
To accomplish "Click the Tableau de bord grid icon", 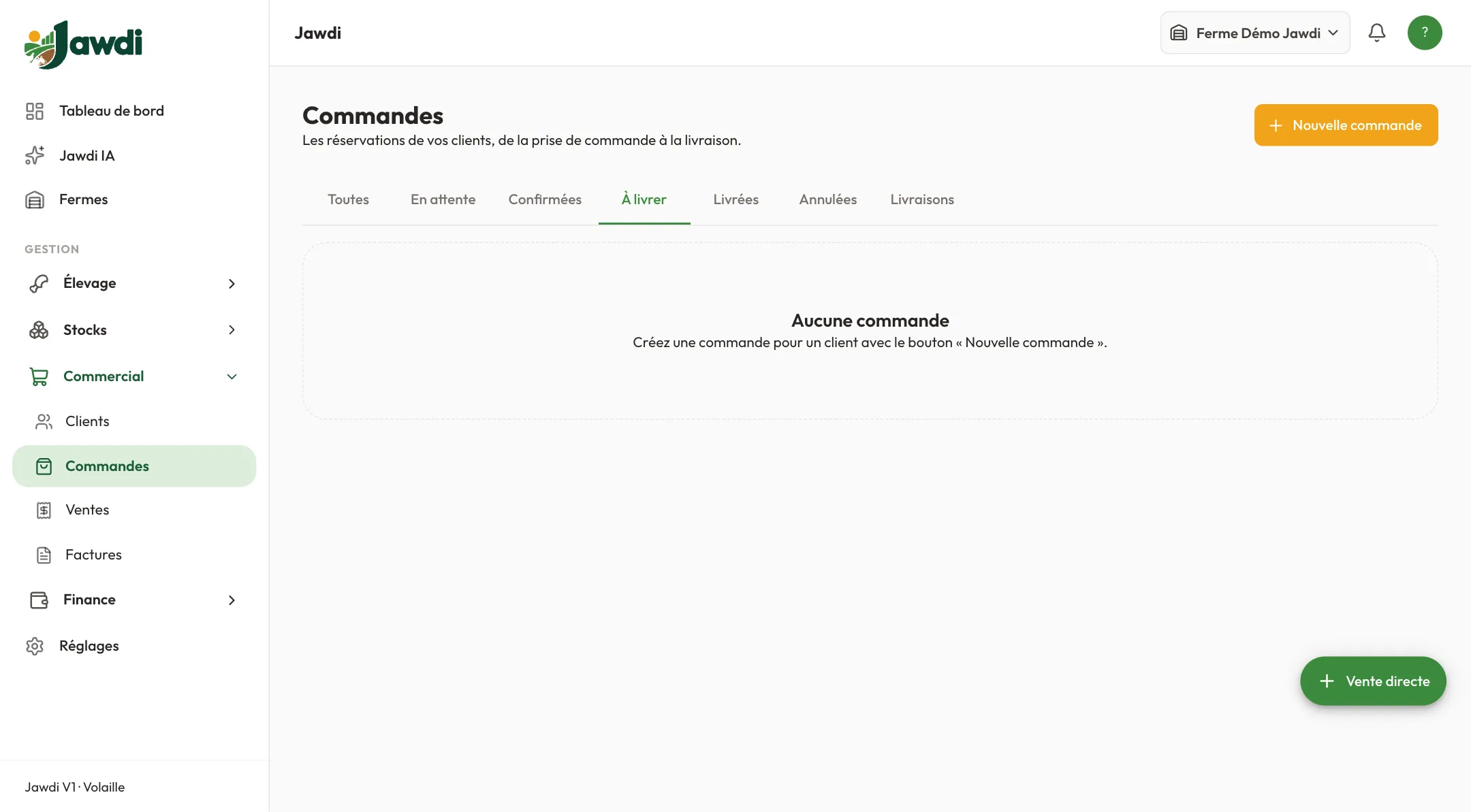I will pos(35,111).
